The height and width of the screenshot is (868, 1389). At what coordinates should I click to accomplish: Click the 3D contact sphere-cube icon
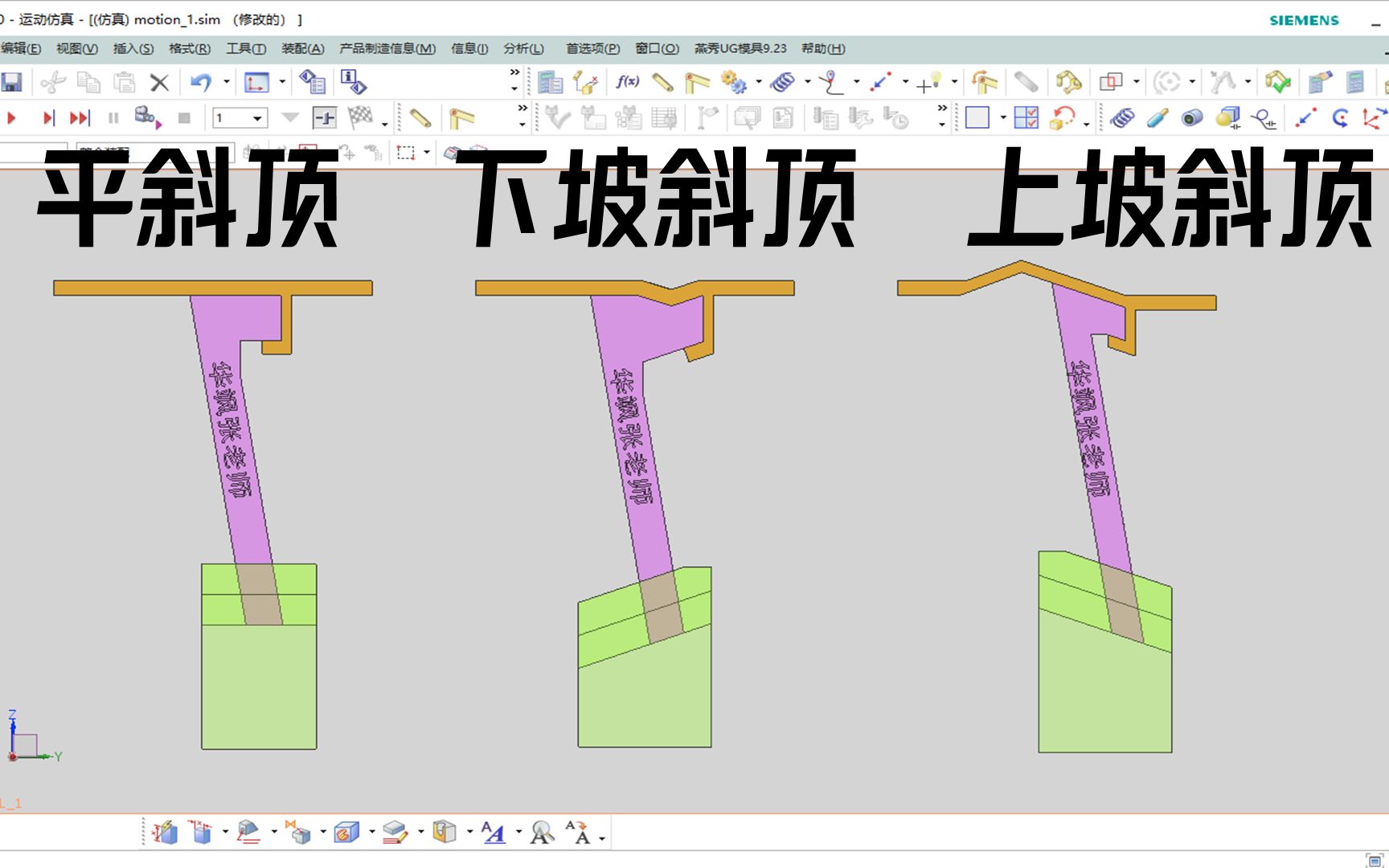[x=1228, y=118]
